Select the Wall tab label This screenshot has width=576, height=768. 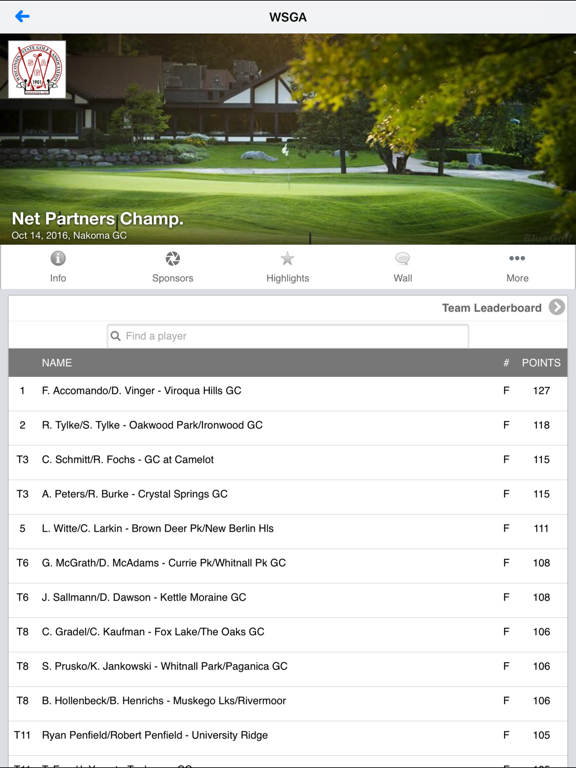403,278
